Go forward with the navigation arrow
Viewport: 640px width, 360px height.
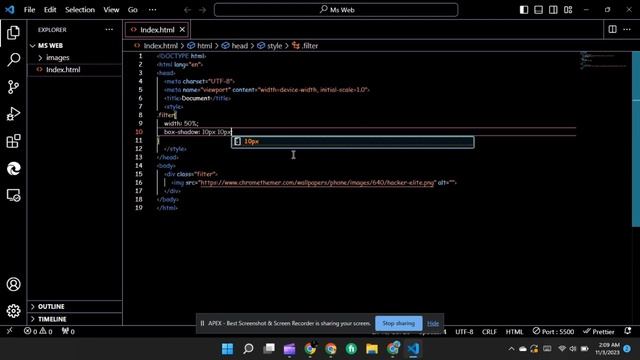point(202,10)
